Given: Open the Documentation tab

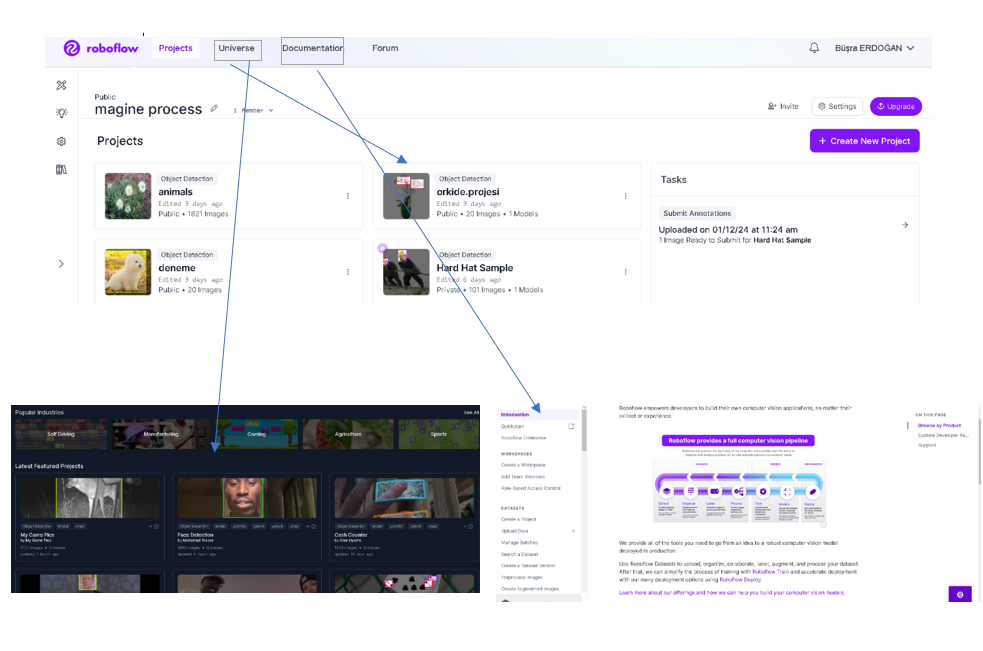Looking at the screenshot, I should pos(312,48).
